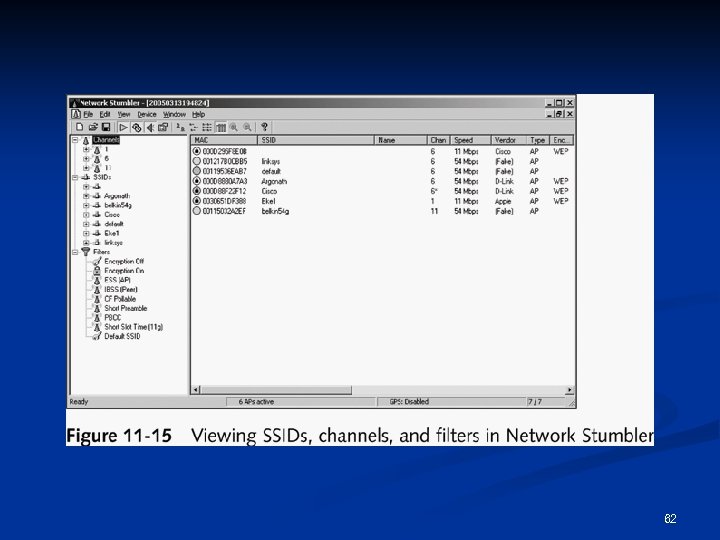Click status icon for the default row
Screen dimensions: 720x540
[x=197, y=171]
